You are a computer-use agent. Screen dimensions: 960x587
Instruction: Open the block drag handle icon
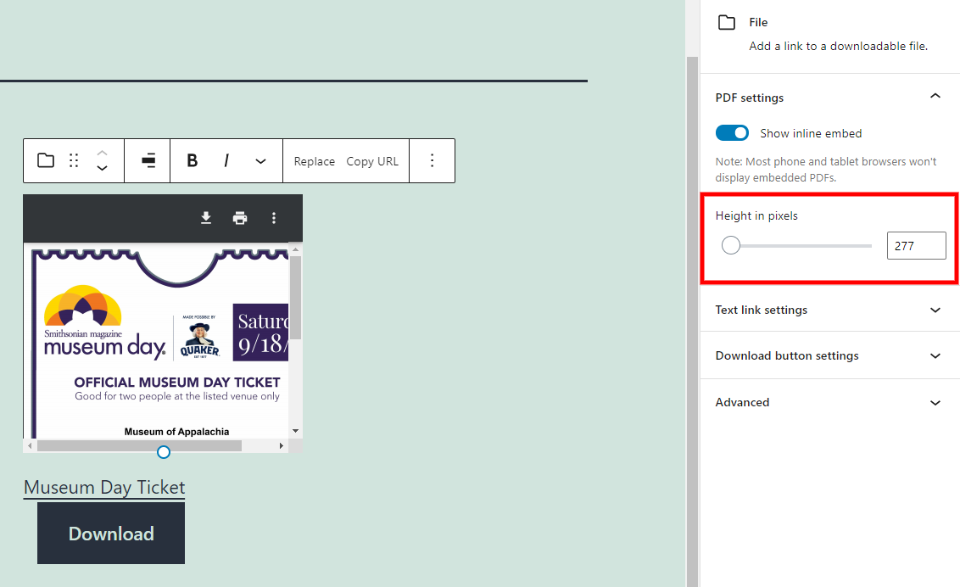click(x=74, y=160)
